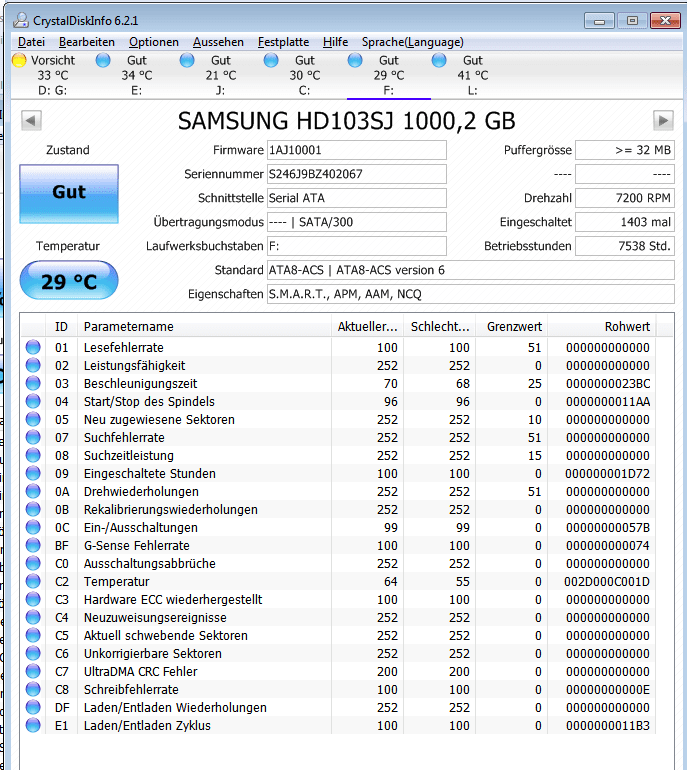695x770 pixels.
Task: Open the Hilfe menu
Action: [335, 42]
